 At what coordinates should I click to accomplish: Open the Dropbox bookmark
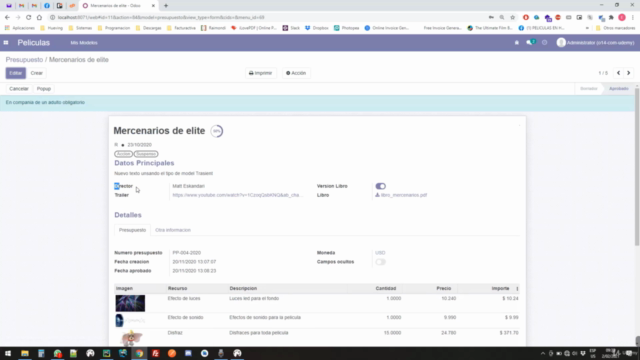click(317, 28)
